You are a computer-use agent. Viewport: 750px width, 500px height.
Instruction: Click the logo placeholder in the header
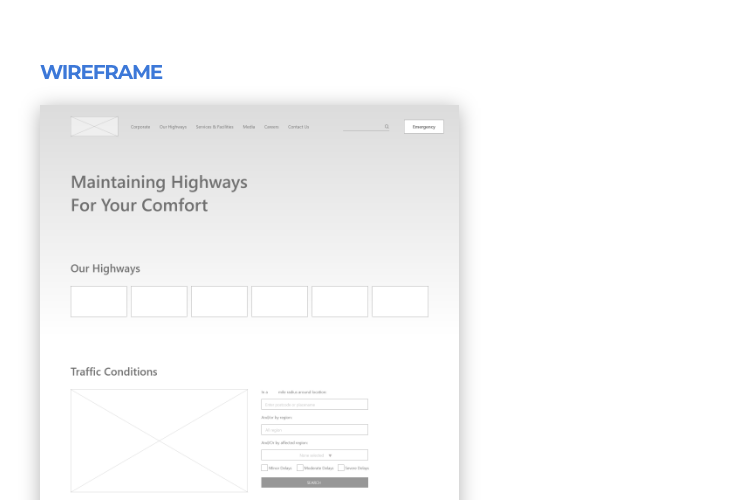pyautogui.click(x=95, y=126)
